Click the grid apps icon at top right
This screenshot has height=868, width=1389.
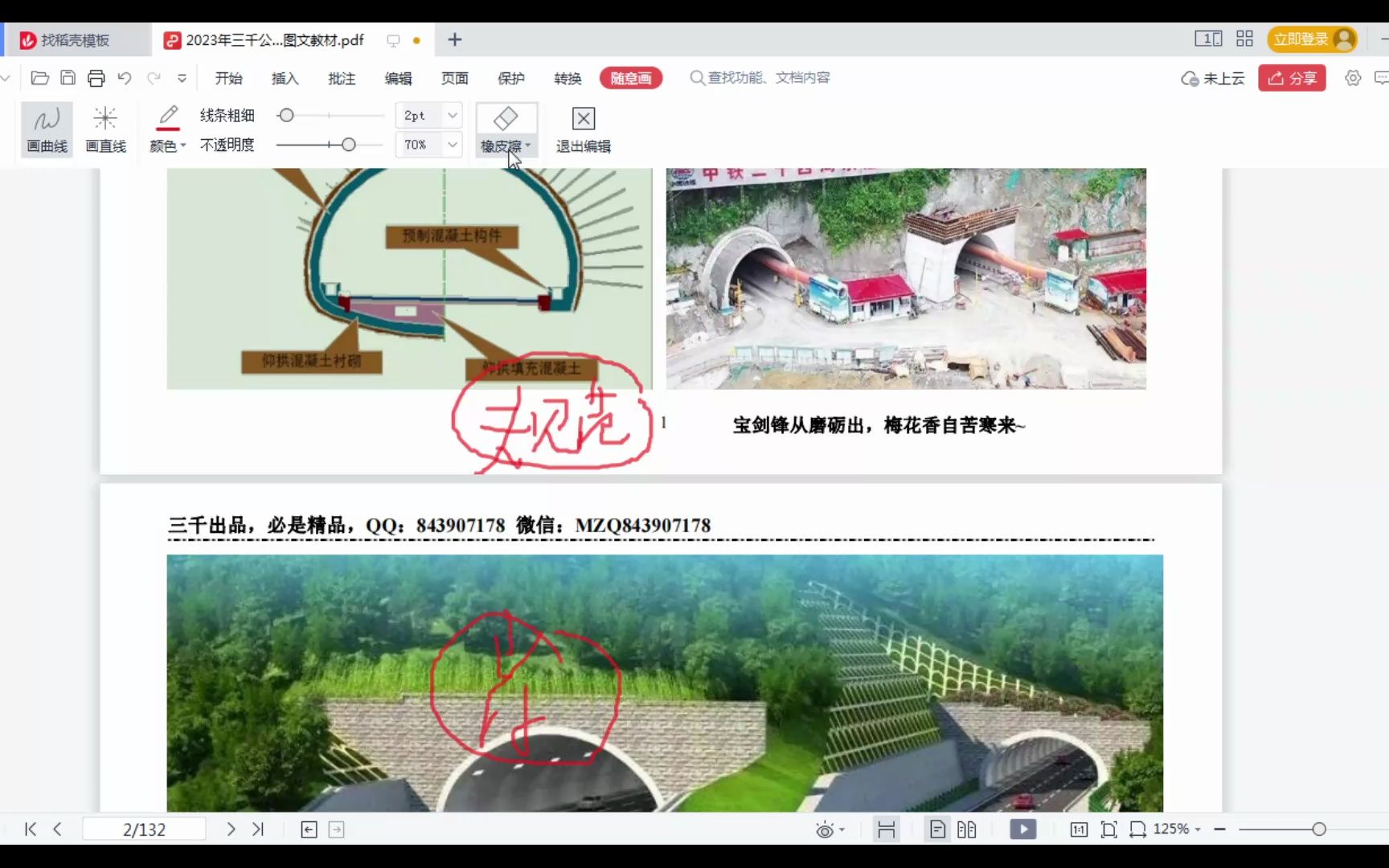(x=1244, y=39)
